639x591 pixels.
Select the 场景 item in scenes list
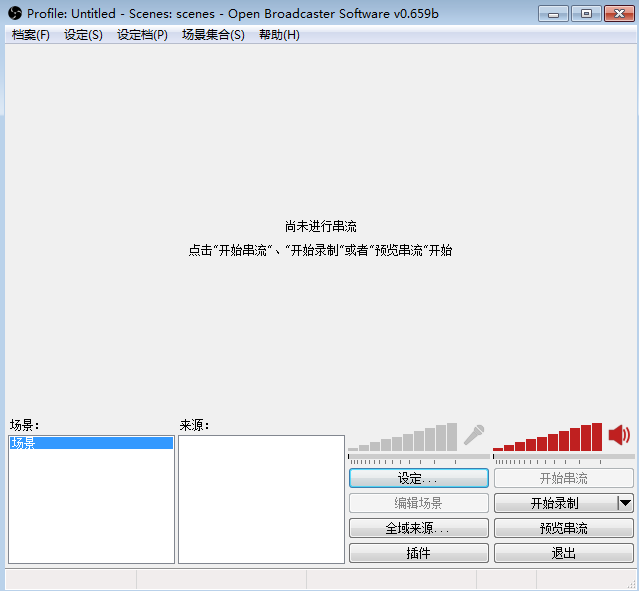[x=91, y=443]
